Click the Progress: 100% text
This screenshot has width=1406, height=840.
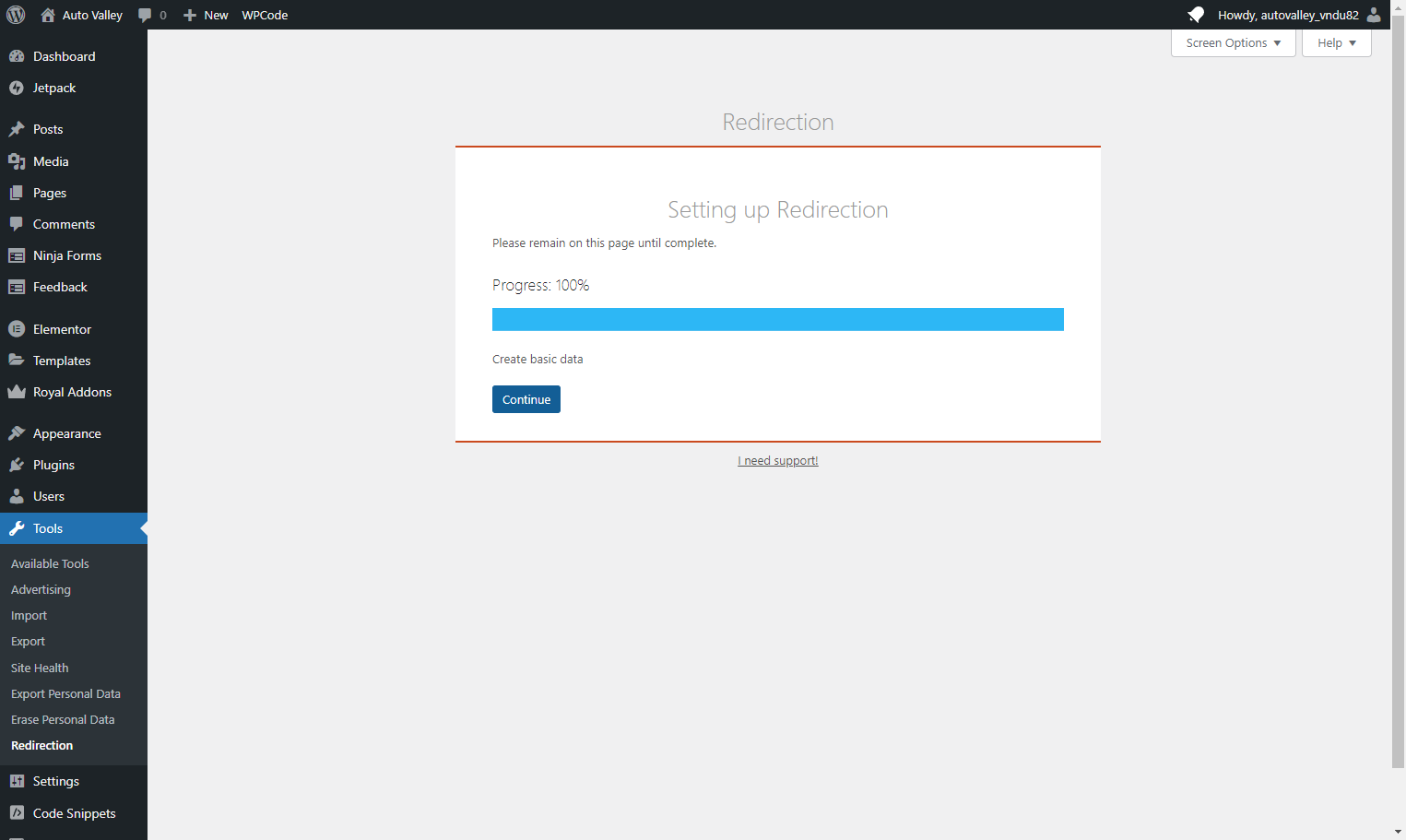tap(540, 285)
